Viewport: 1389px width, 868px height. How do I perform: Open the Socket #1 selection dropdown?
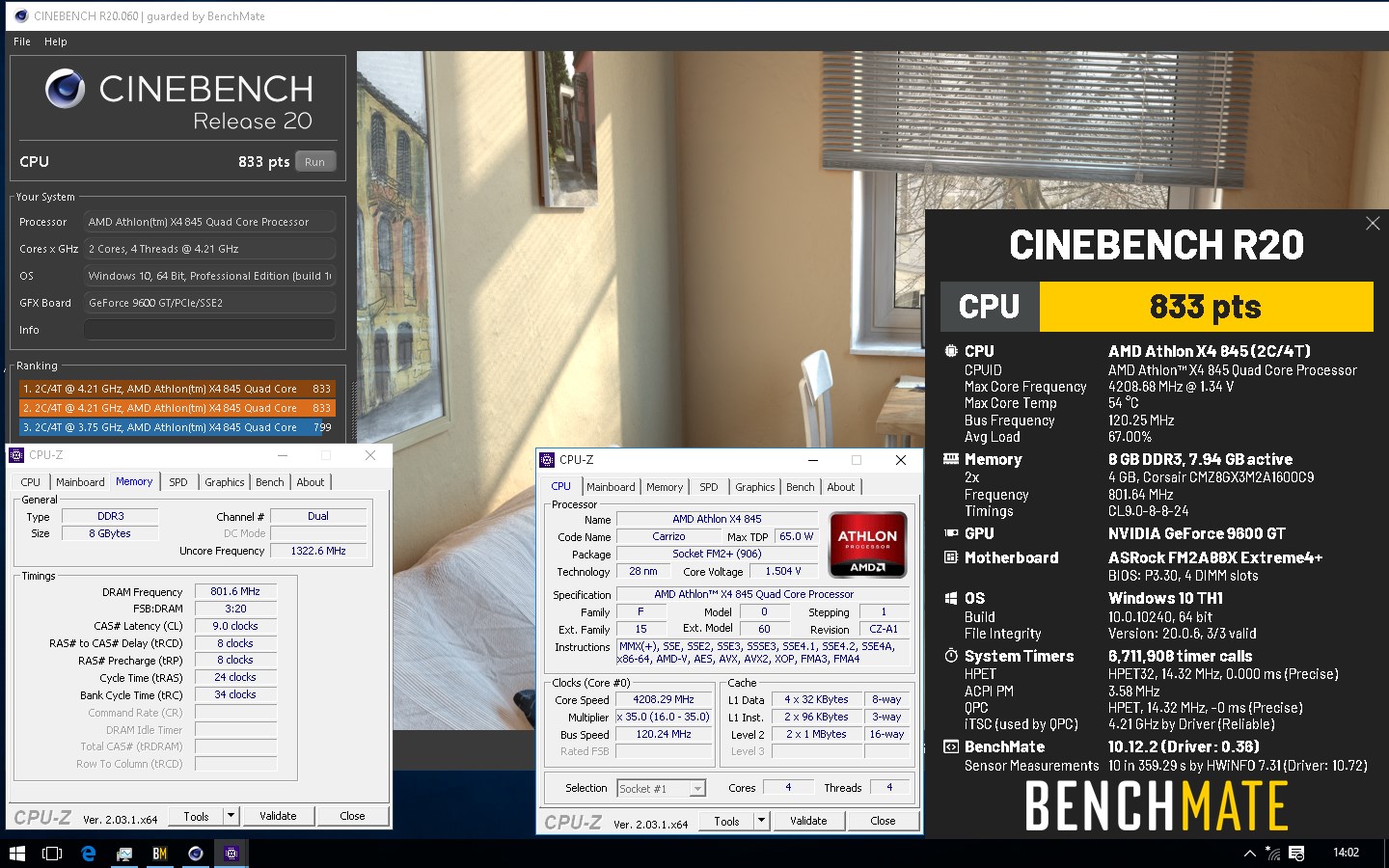(x=661, y=788)
